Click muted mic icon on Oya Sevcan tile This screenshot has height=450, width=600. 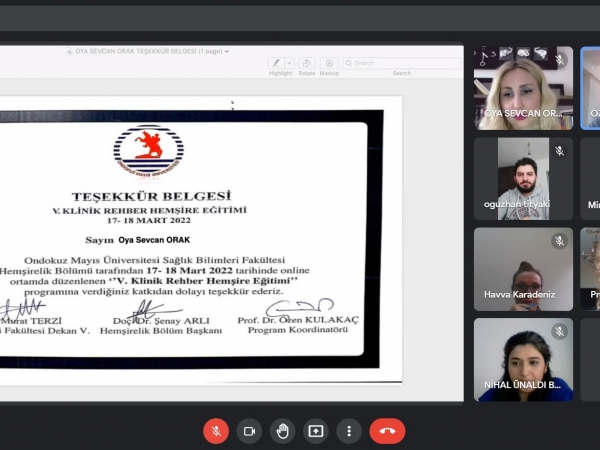coord(559,60)
